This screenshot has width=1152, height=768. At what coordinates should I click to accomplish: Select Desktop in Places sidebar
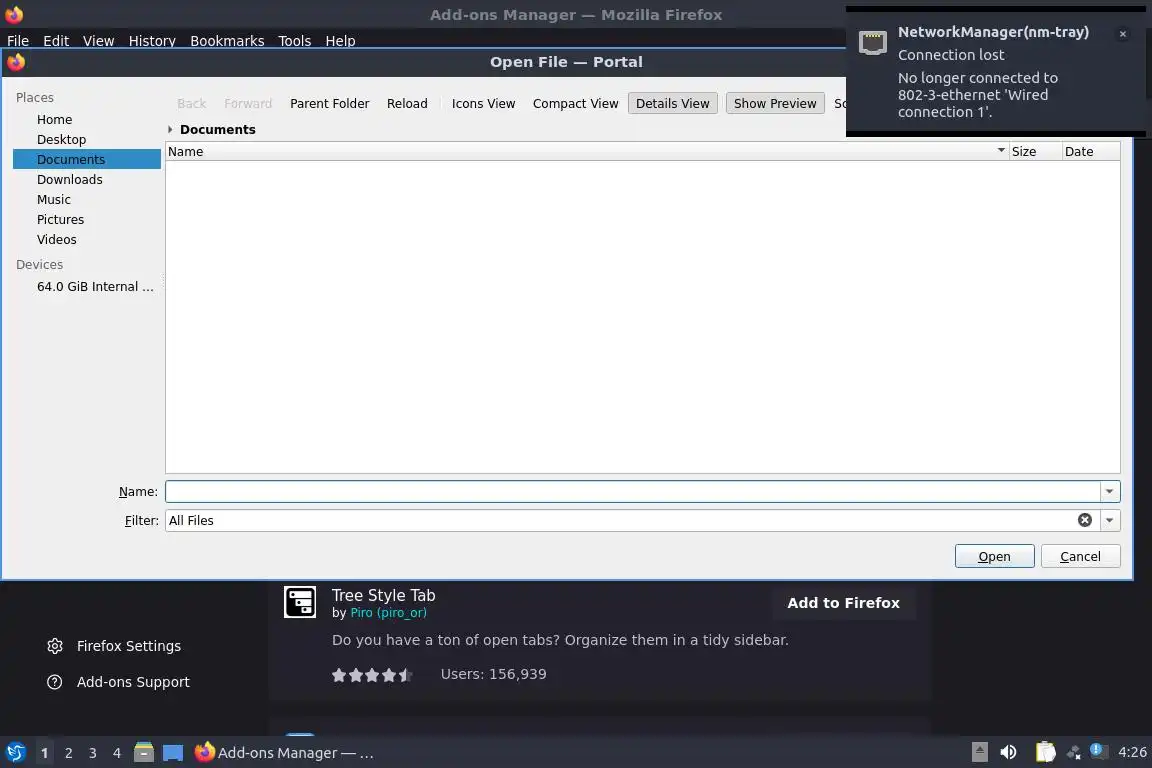coord(87,139)
